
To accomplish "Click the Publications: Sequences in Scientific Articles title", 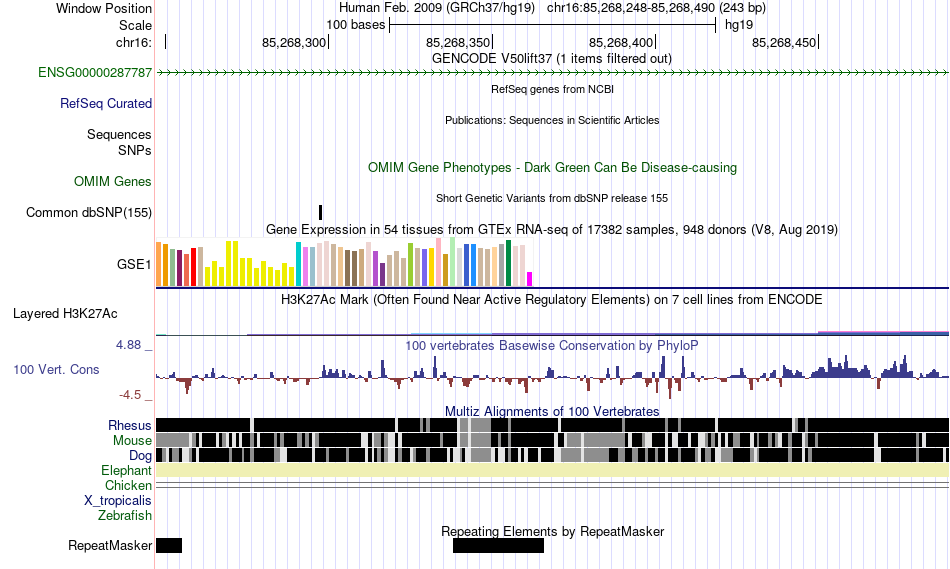I will [x=552, y=120].
